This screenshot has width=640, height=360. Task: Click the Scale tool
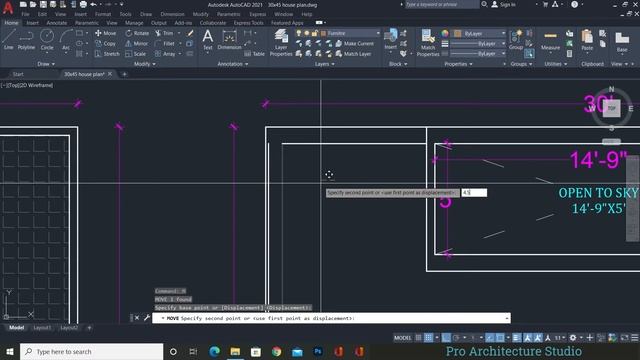136,53
